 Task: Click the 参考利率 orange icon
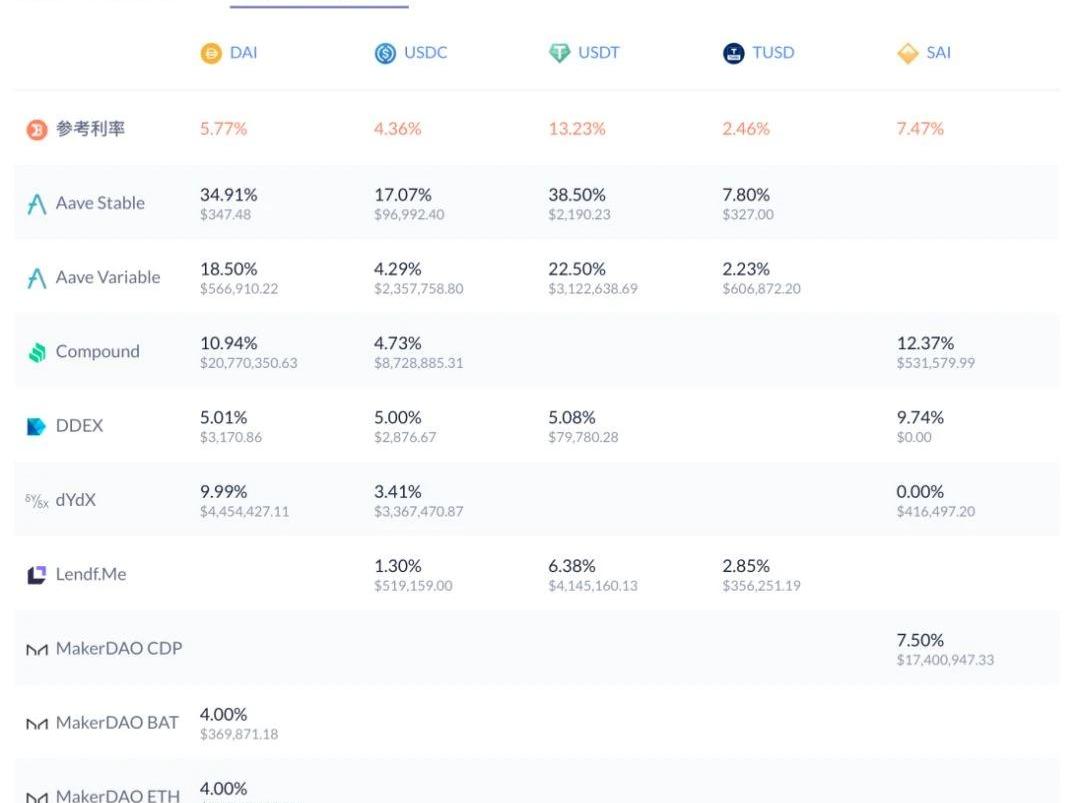pos(37,129)
